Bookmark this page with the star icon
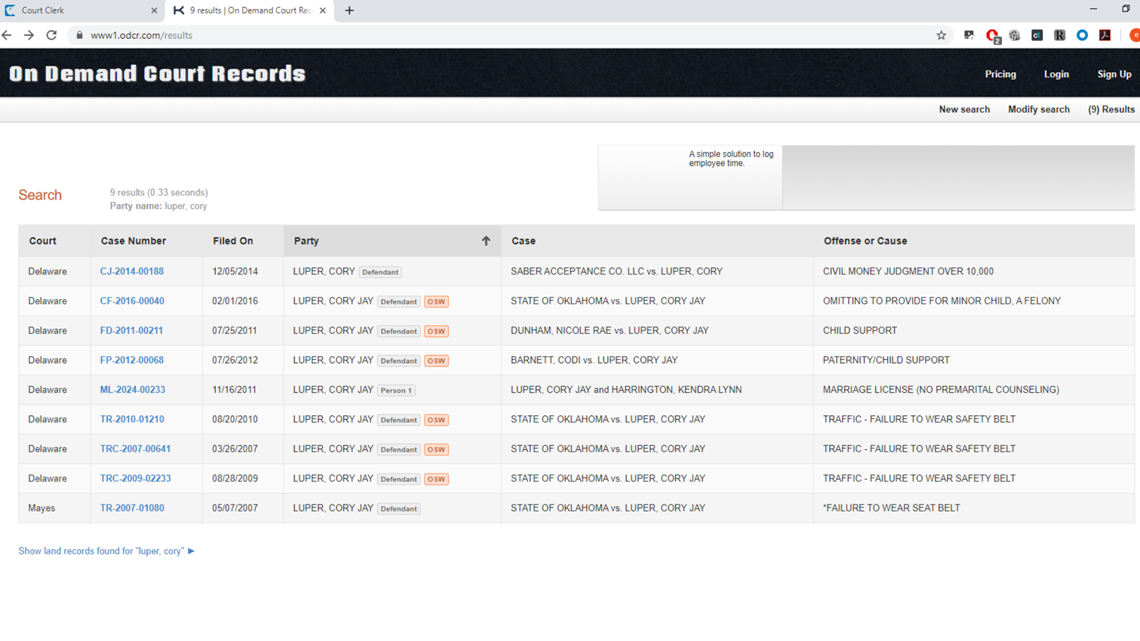 coord(941,35)
